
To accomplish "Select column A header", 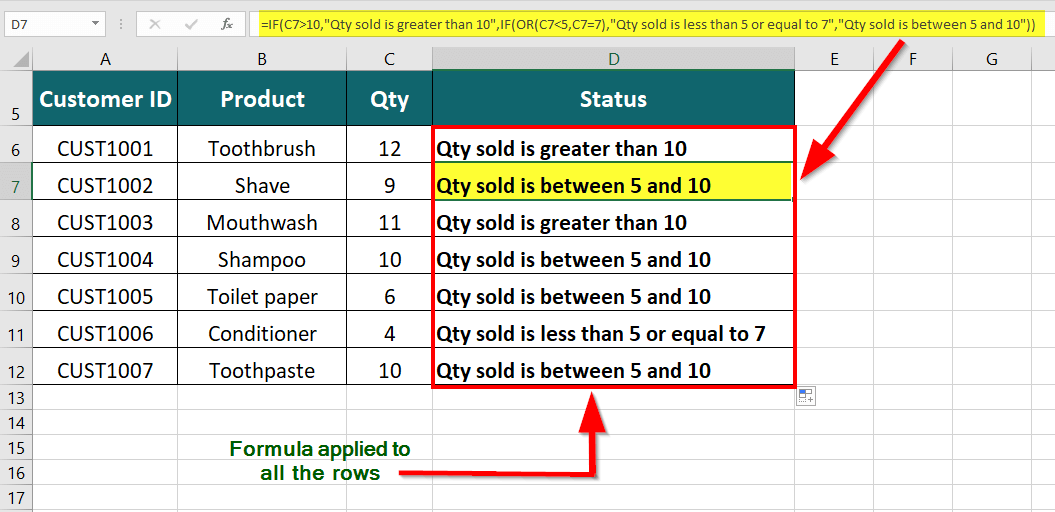I will point(105,59).
